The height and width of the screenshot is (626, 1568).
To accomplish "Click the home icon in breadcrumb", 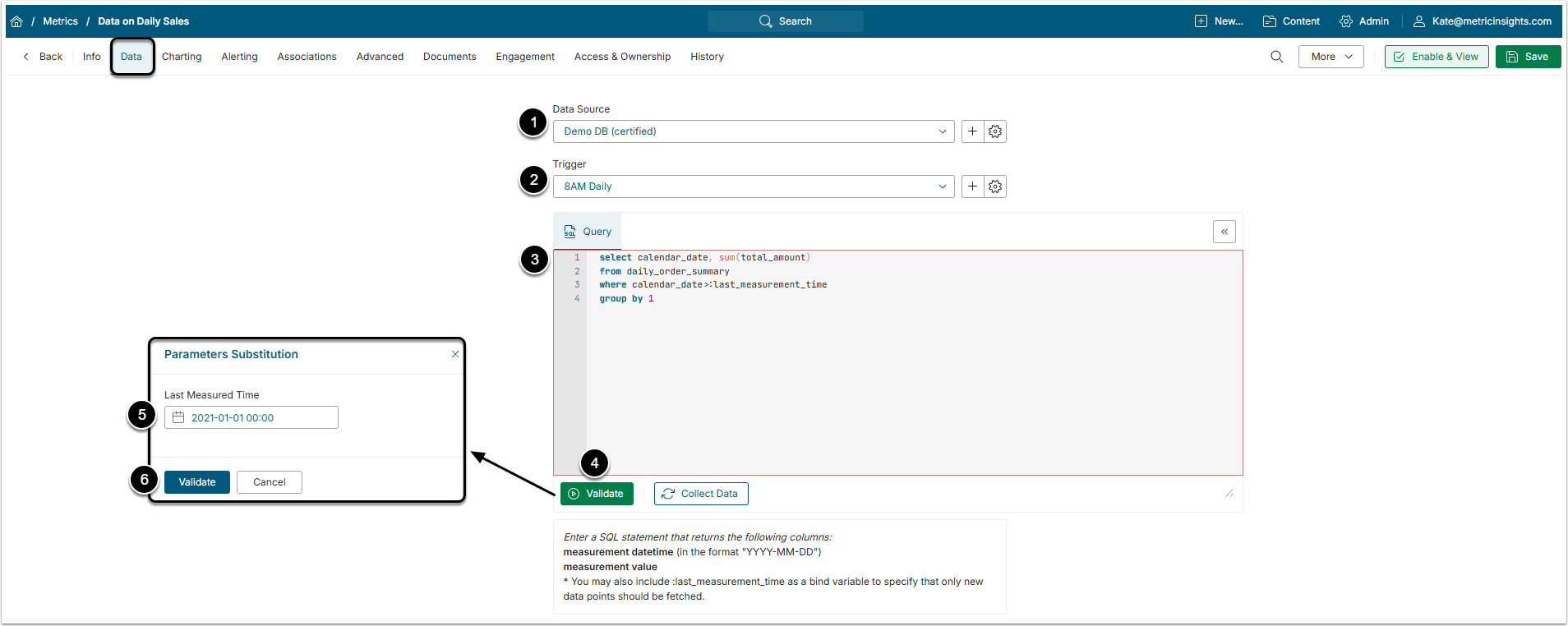I will (x=16, y=21).
